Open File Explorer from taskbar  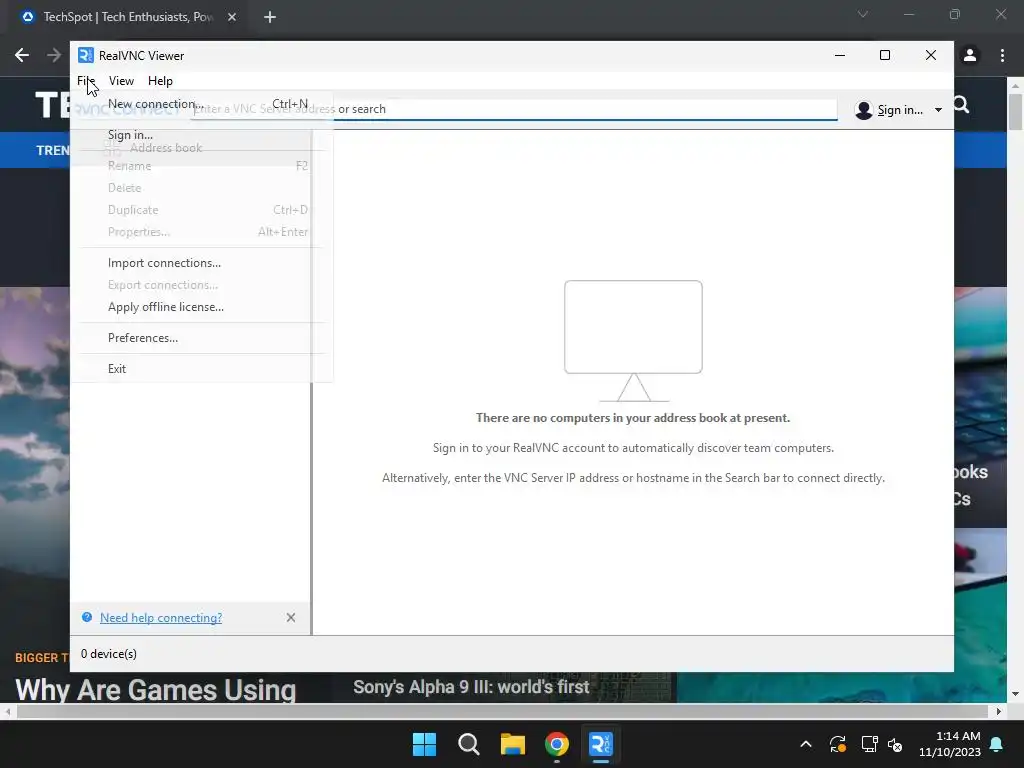[x=513, y=744]
